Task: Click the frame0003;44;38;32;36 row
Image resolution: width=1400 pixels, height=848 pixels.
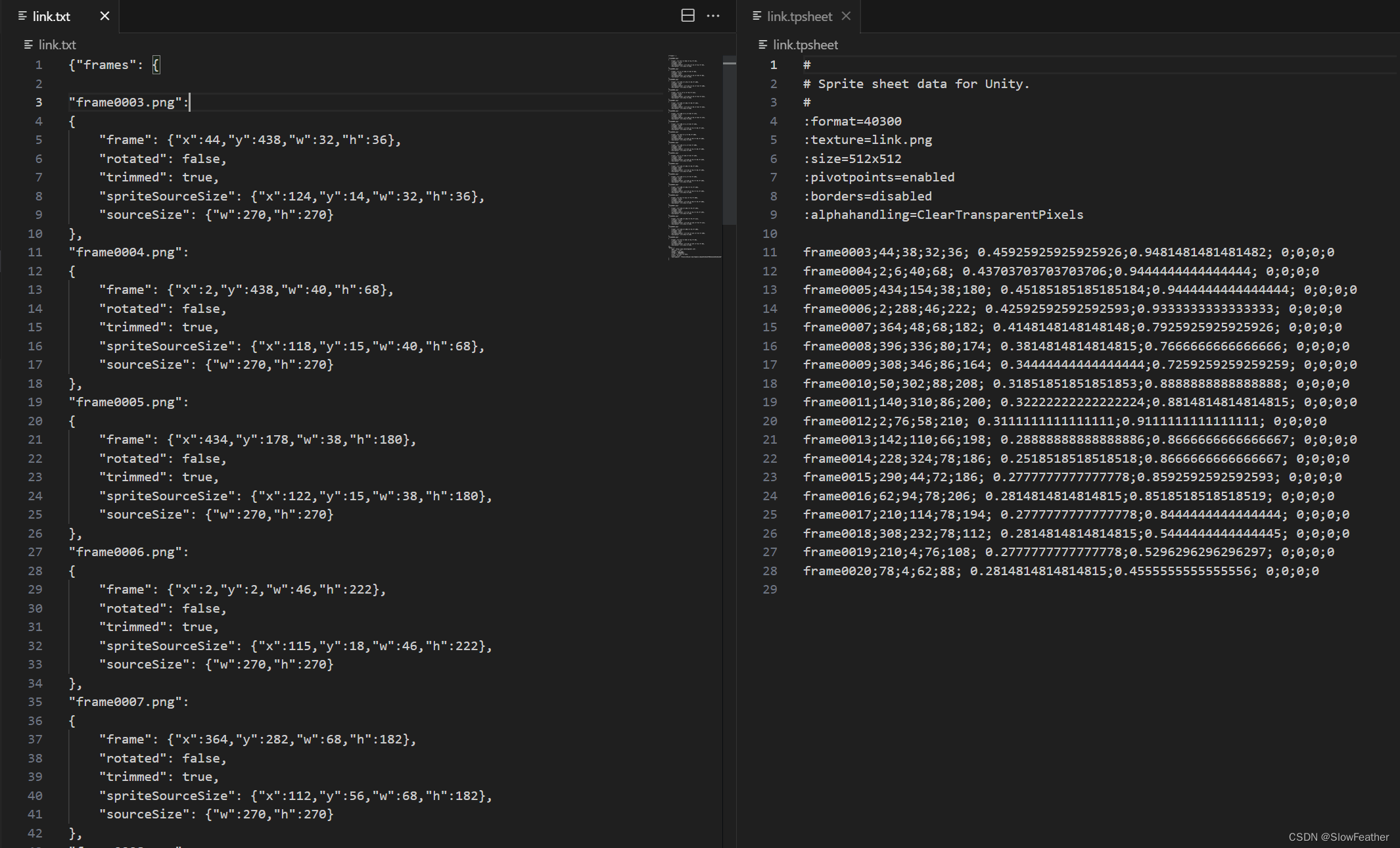Action: tap(1069, 252)
